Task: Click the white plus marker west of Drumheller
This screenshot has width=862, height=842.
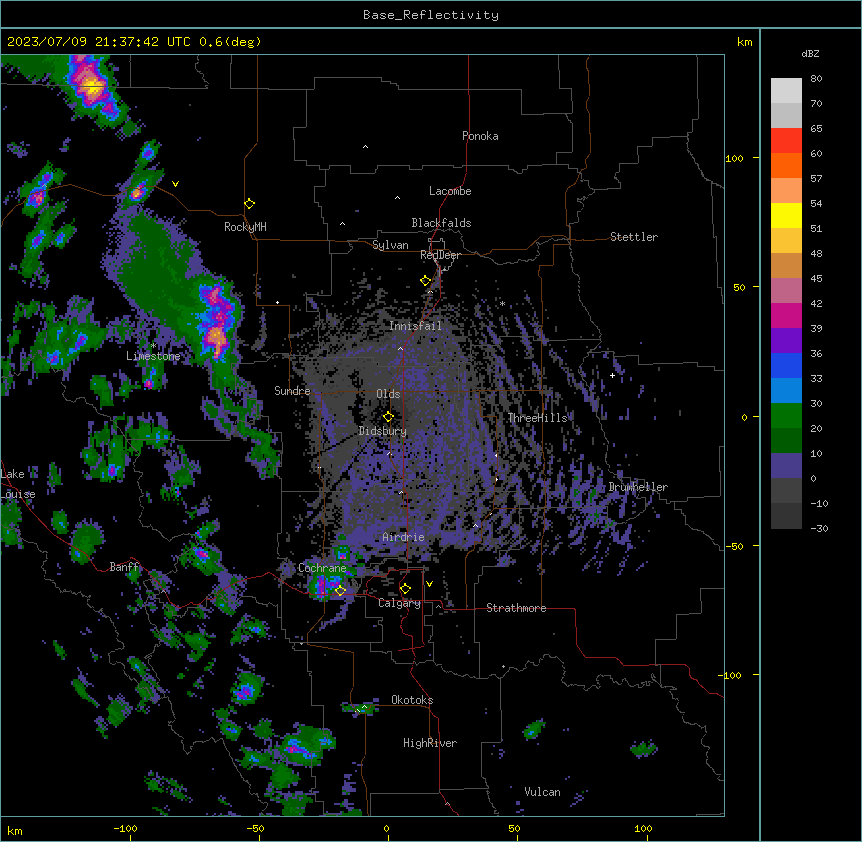Action: (612, 375)
